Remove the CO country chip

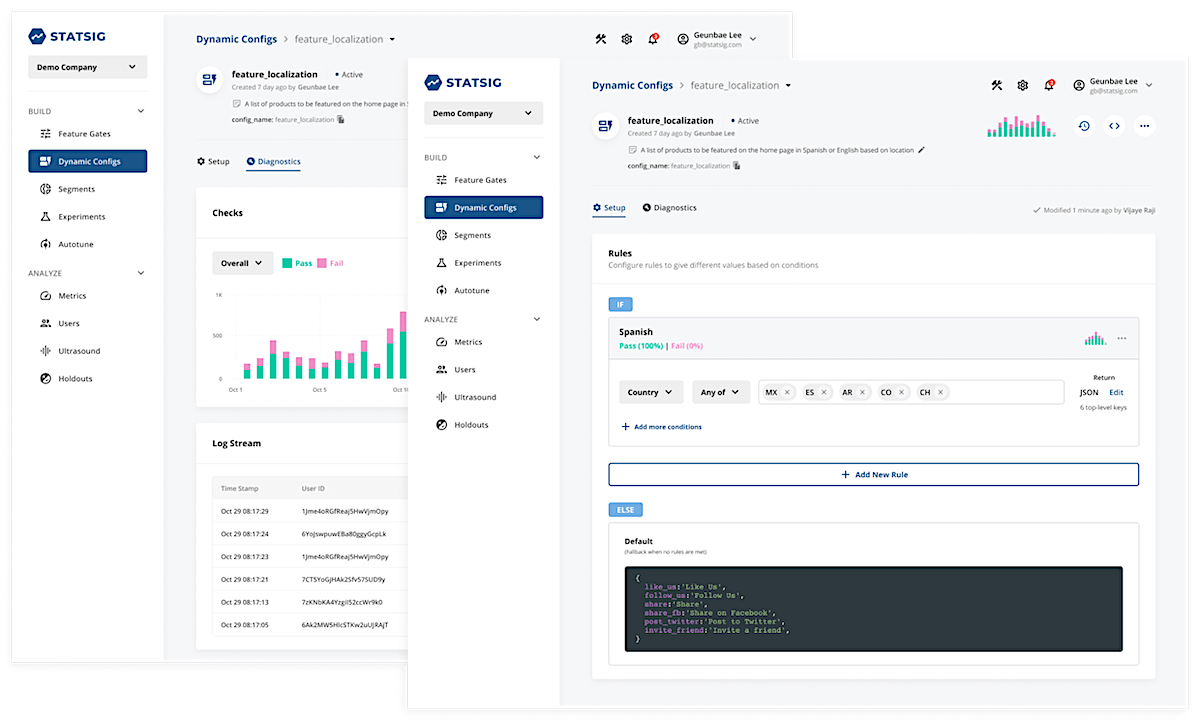tap(901, 393)
